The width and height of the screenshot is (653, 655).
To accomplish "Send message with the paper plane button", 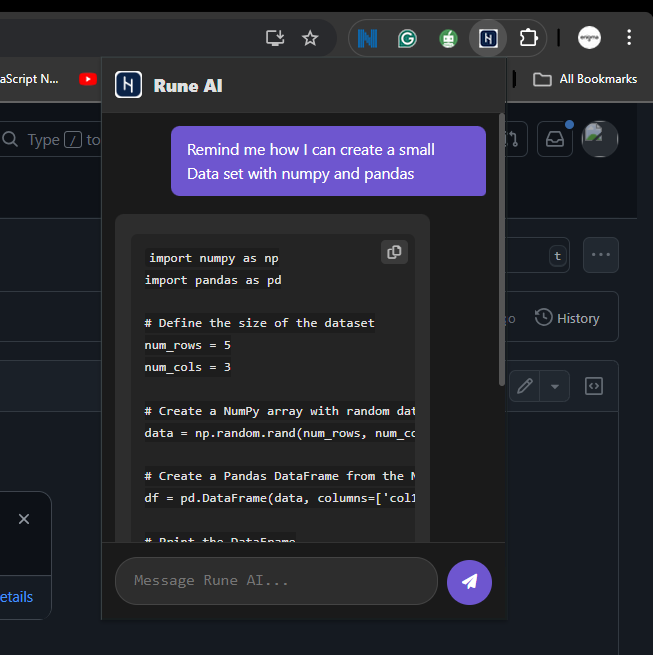I will coord(469,582).
